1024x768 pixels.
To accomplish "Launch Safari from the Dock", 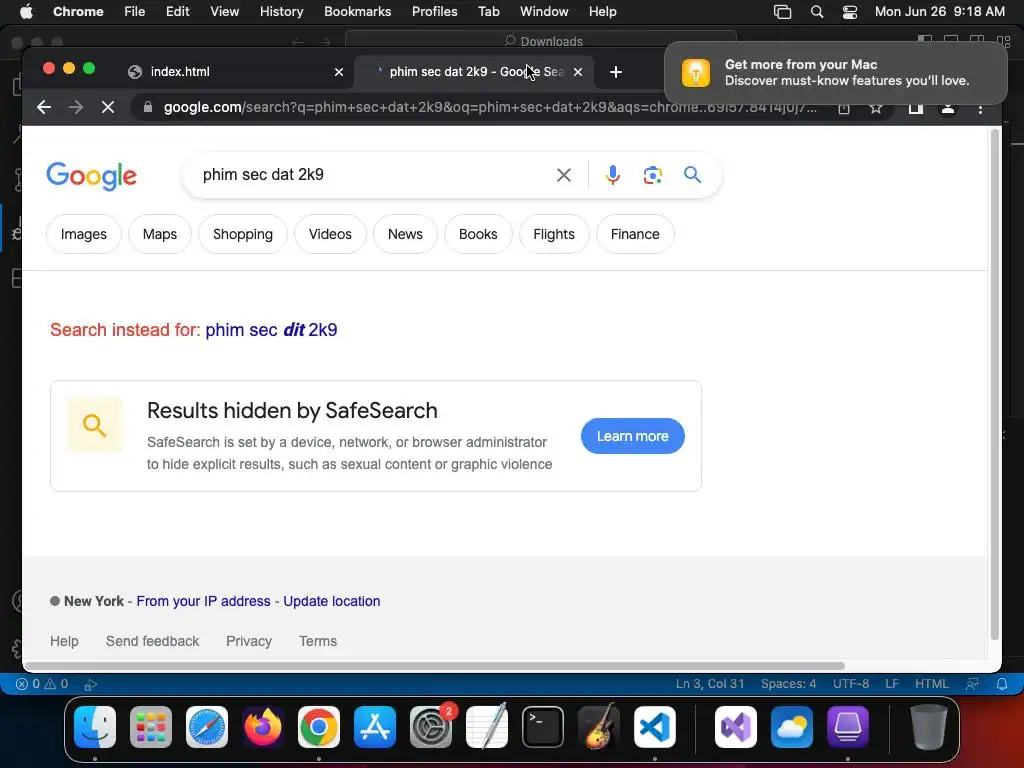I will click(x=207, y=727).
